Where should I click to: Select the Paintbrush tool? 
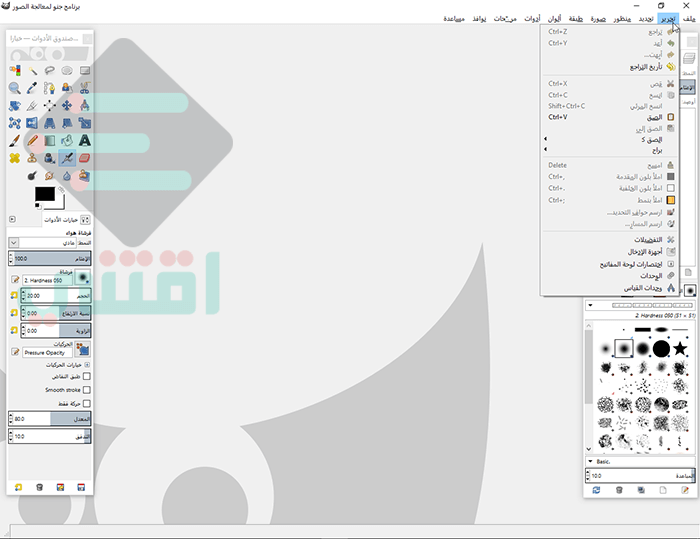point(15,141)
